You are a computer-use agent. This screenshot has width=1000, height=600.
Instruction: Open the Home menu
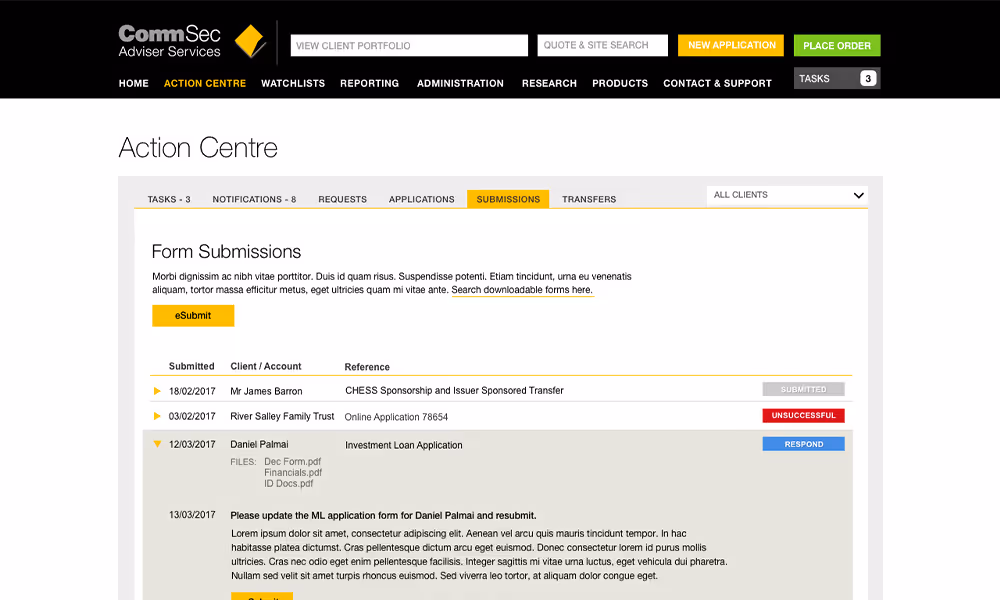[133, 84]
